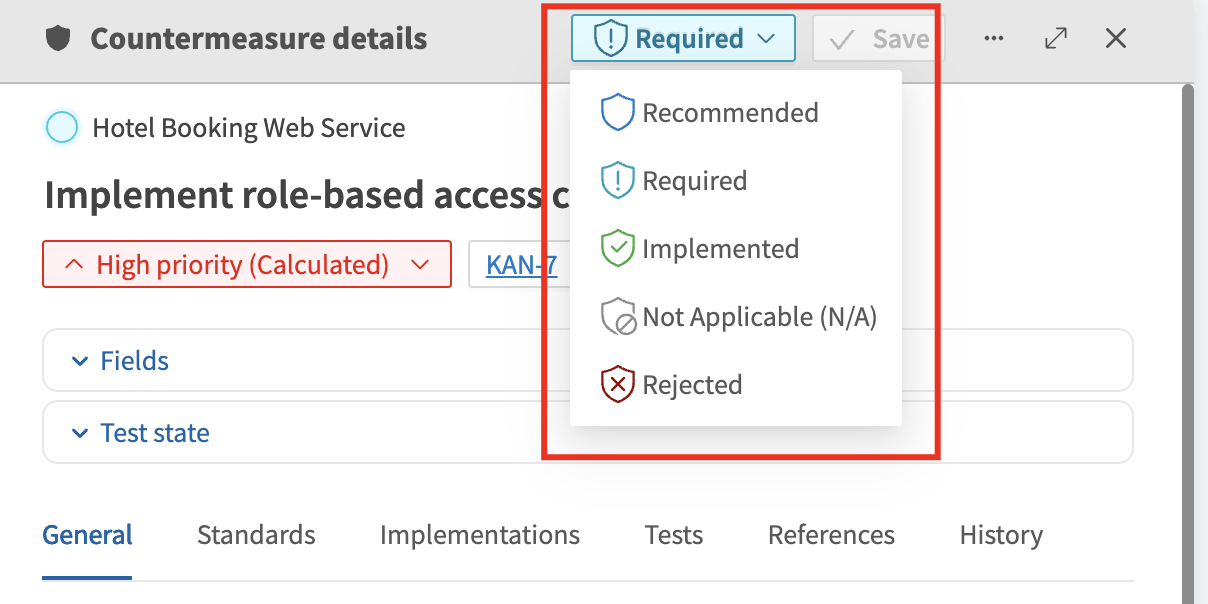Click the cyan status circle beside Hotel Booking Web Service

click(x=61, y=127)
